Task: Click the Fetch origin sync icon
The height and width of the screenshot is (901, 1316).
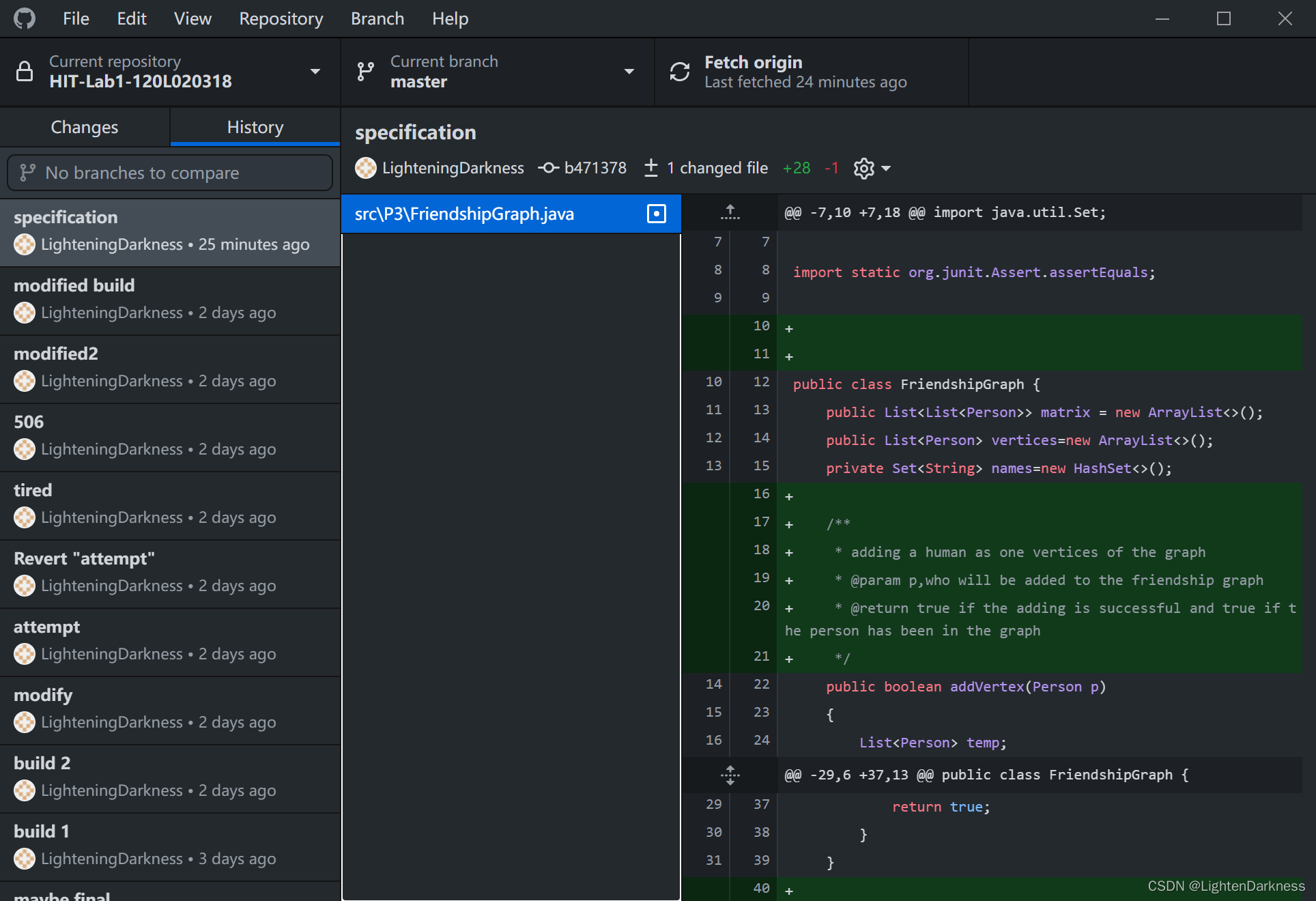Action: (x=679, y=72)
